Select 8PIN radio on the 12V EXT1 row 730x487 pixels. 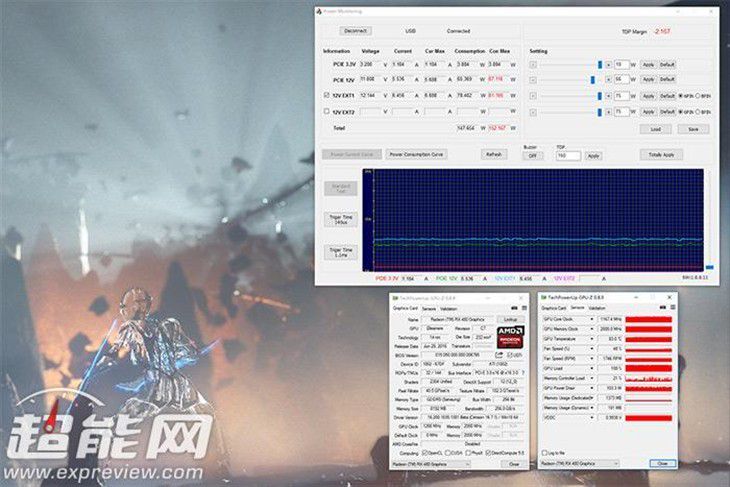pyautogui.click(x=697, y=96)
